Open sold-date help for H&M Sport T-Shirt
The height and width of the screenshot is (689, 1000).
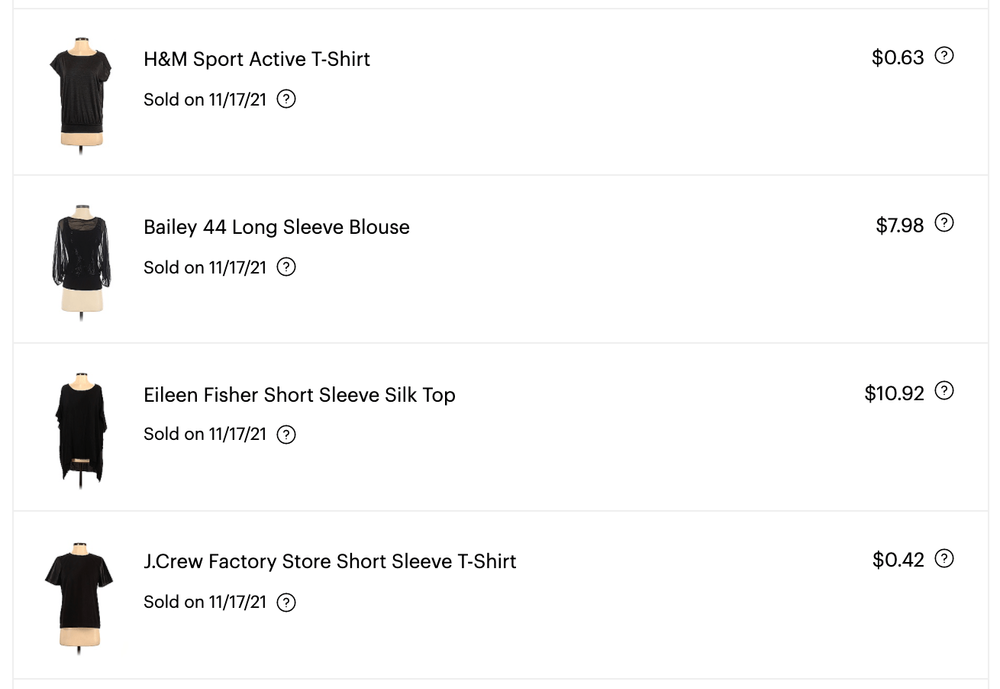pos(286,99)
